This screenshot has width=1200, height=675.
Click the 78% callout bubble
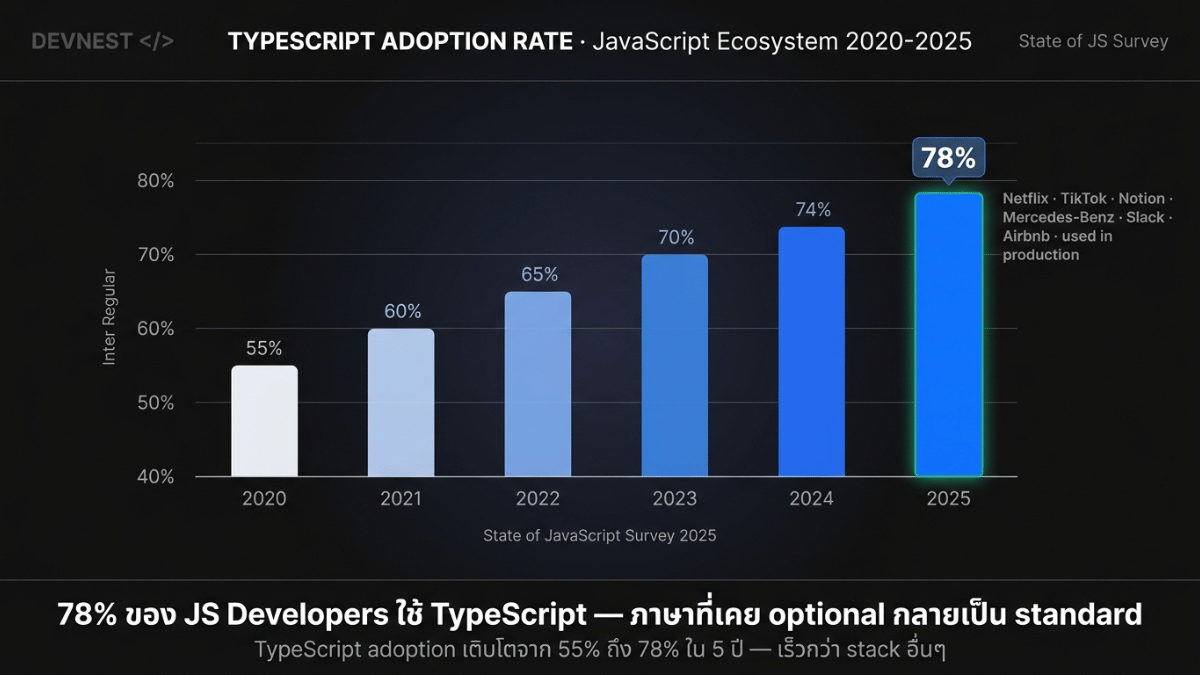coord(948,159)
